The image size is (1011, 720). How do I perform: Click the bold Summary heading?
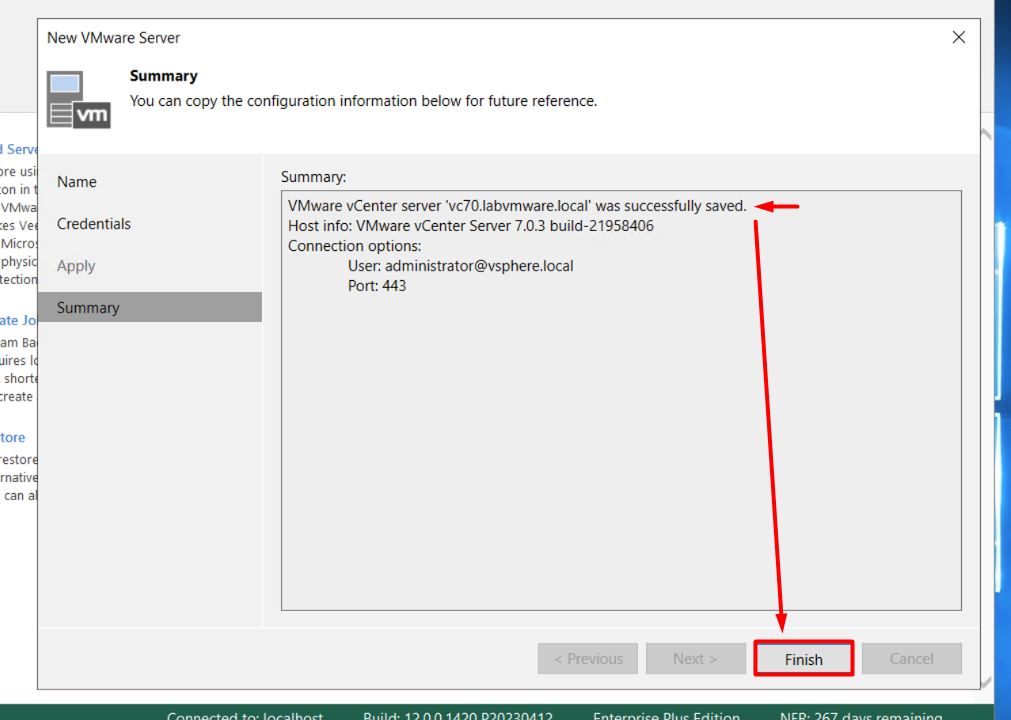(164, 76)
